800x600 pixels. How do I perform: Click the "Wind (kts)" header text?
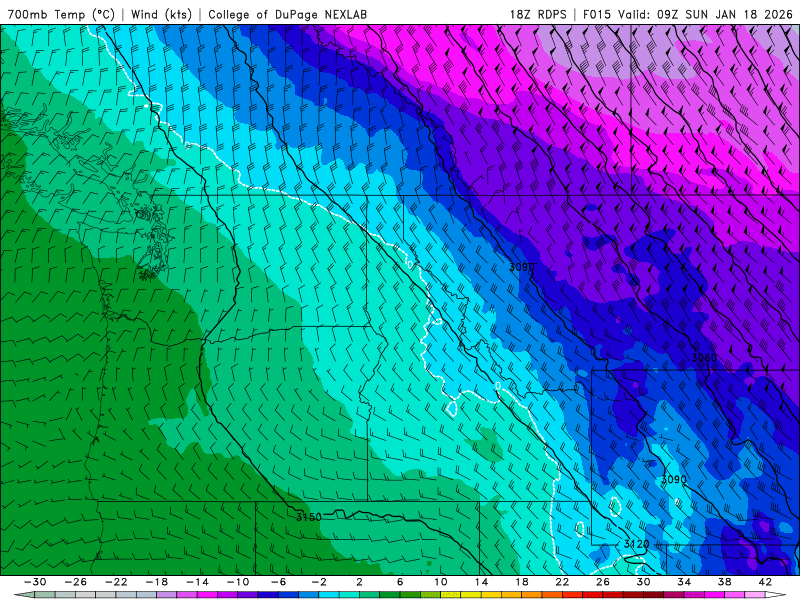coord(161,14)
